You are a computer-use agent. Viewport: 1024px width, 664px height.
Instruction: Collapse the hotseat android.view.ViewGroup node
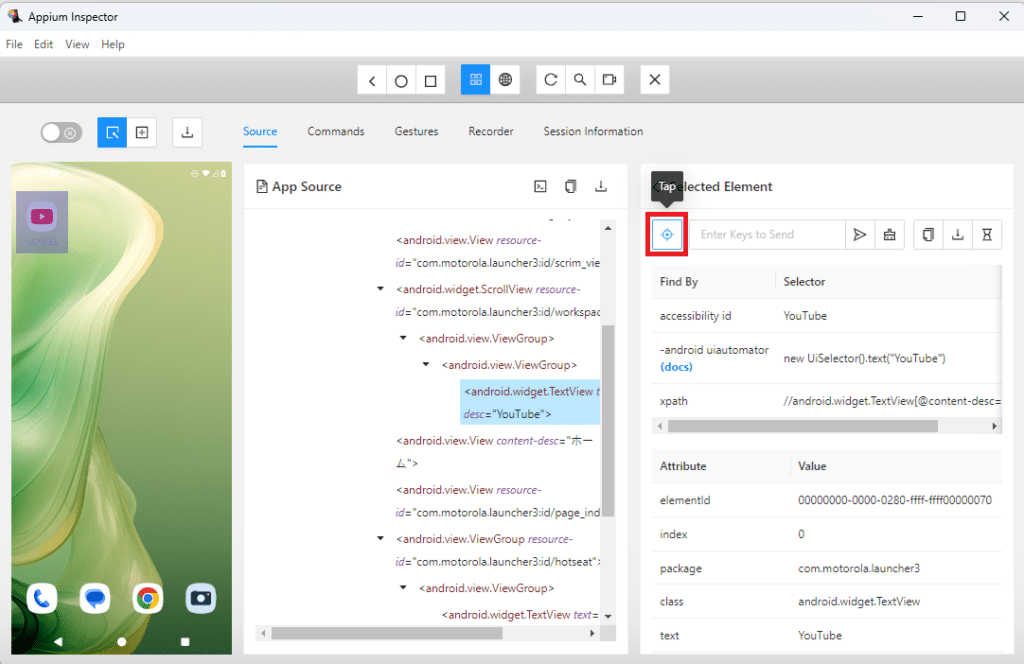click(380, 538)
